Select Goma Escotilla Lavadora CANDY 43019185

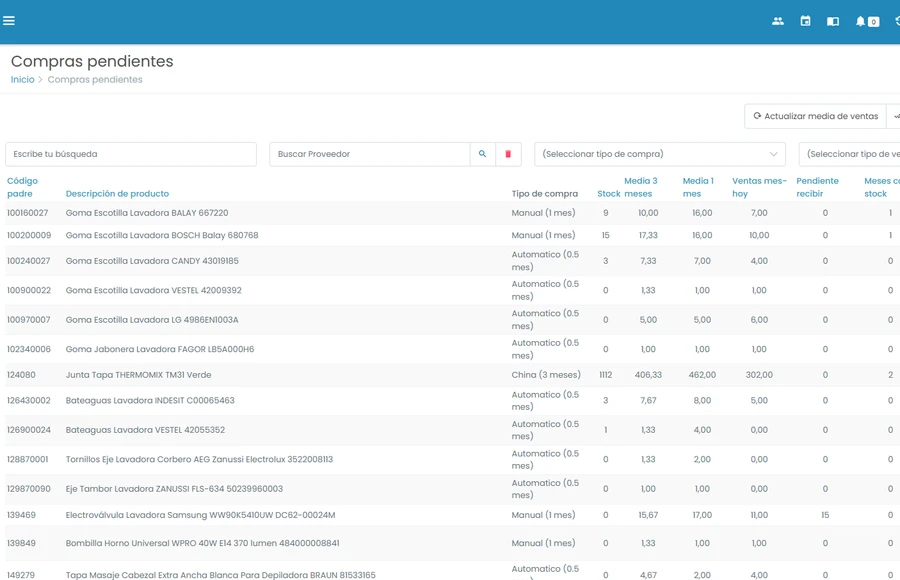[x=152, y=261]
